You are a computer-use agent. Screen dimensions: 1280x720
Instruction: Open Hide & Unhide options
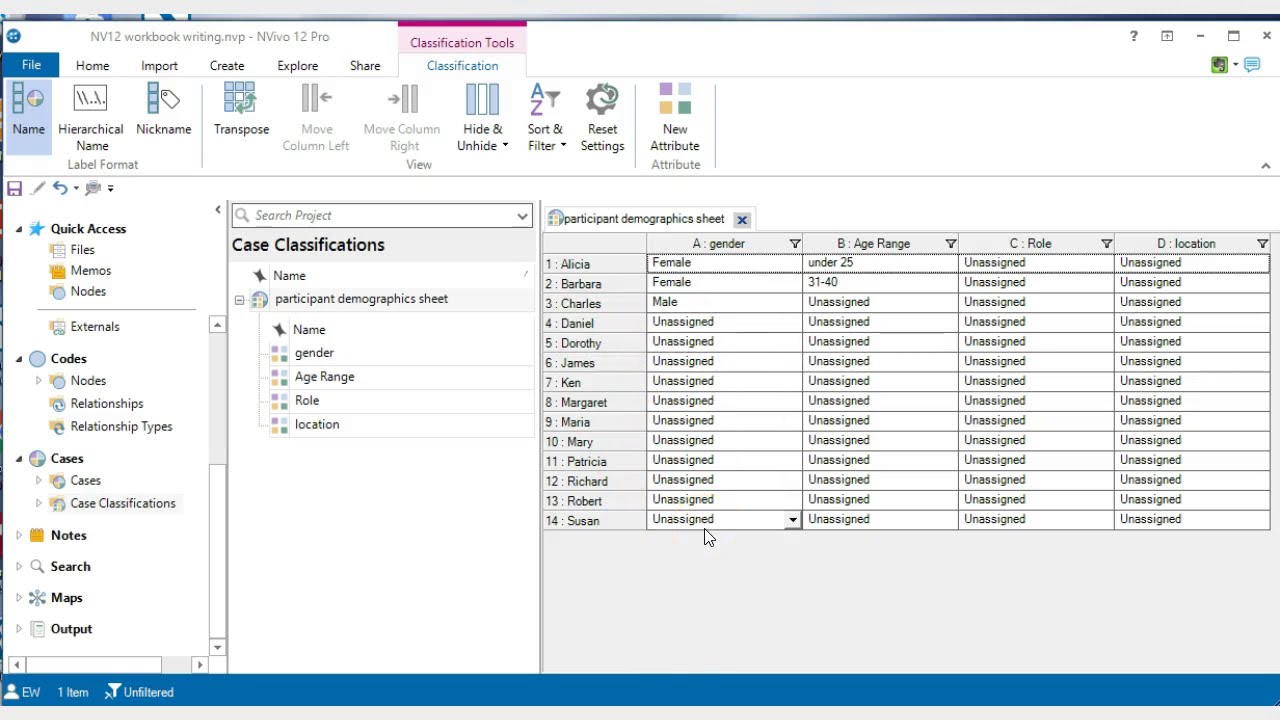pos(482,117)
